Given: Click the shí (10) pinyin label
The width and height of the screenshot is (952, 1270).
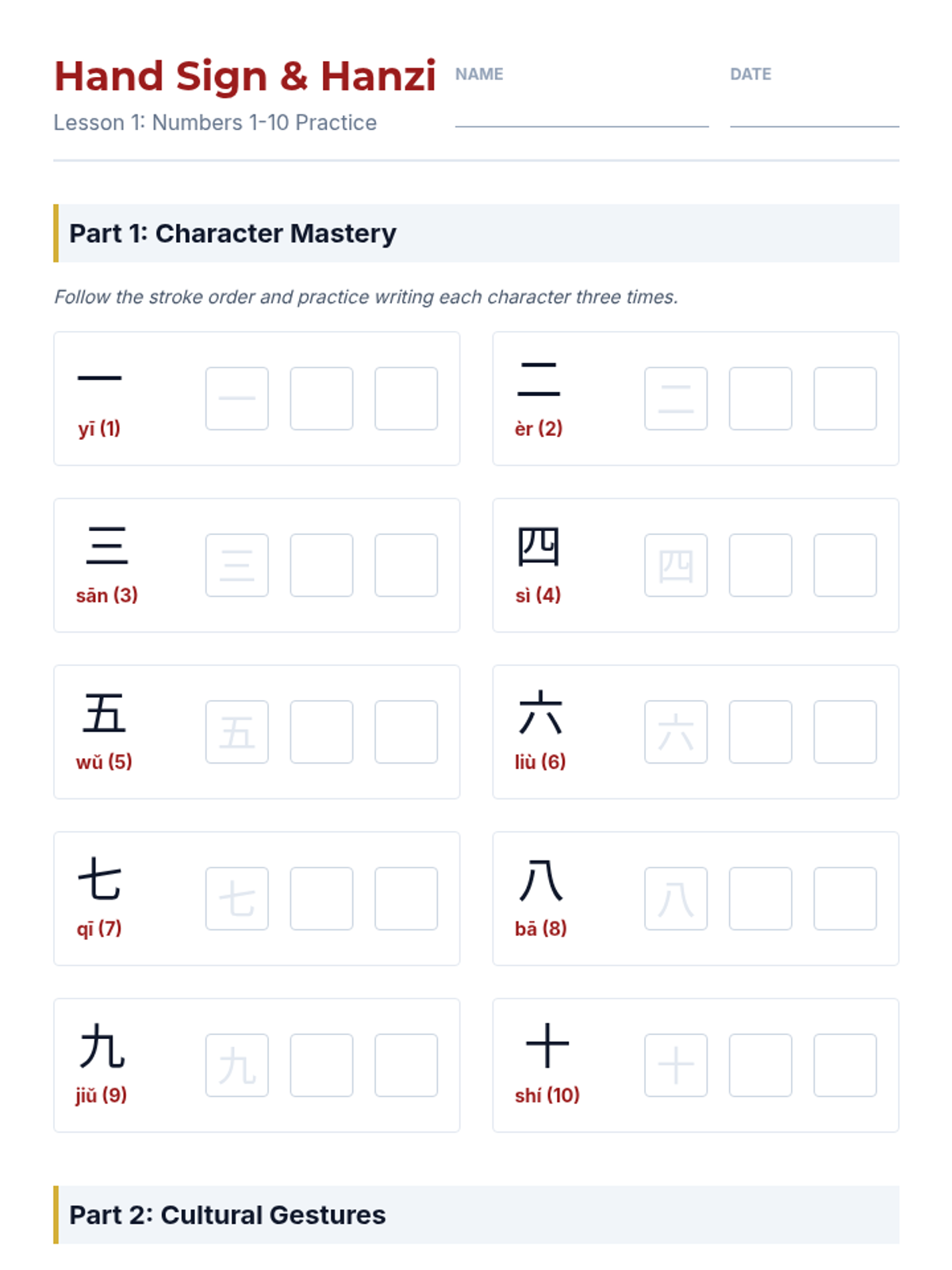Looking at the screenshot, I should click(547, 1095).
